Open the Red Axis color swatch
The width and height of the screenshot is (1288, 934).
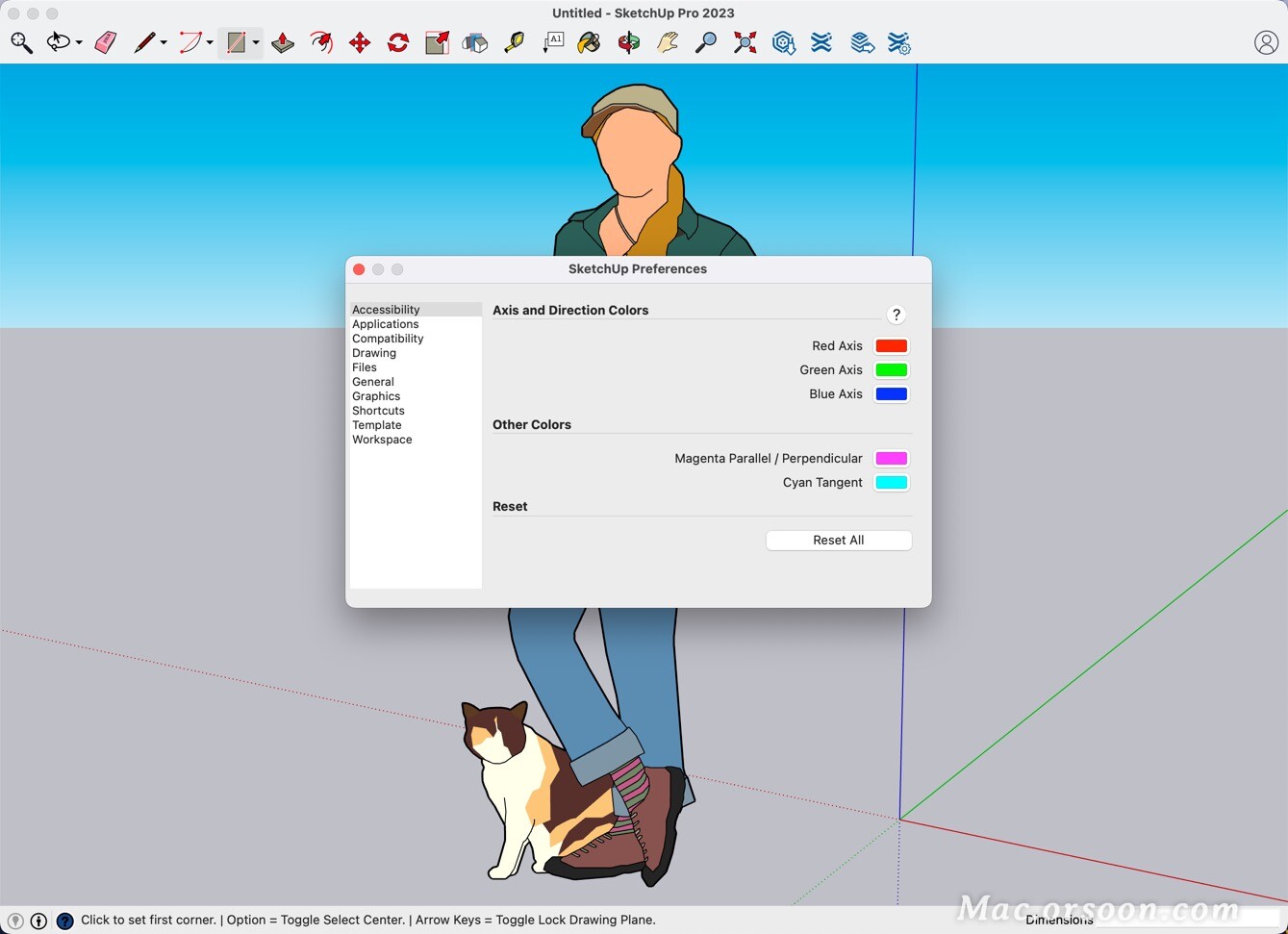pos(891,346)
